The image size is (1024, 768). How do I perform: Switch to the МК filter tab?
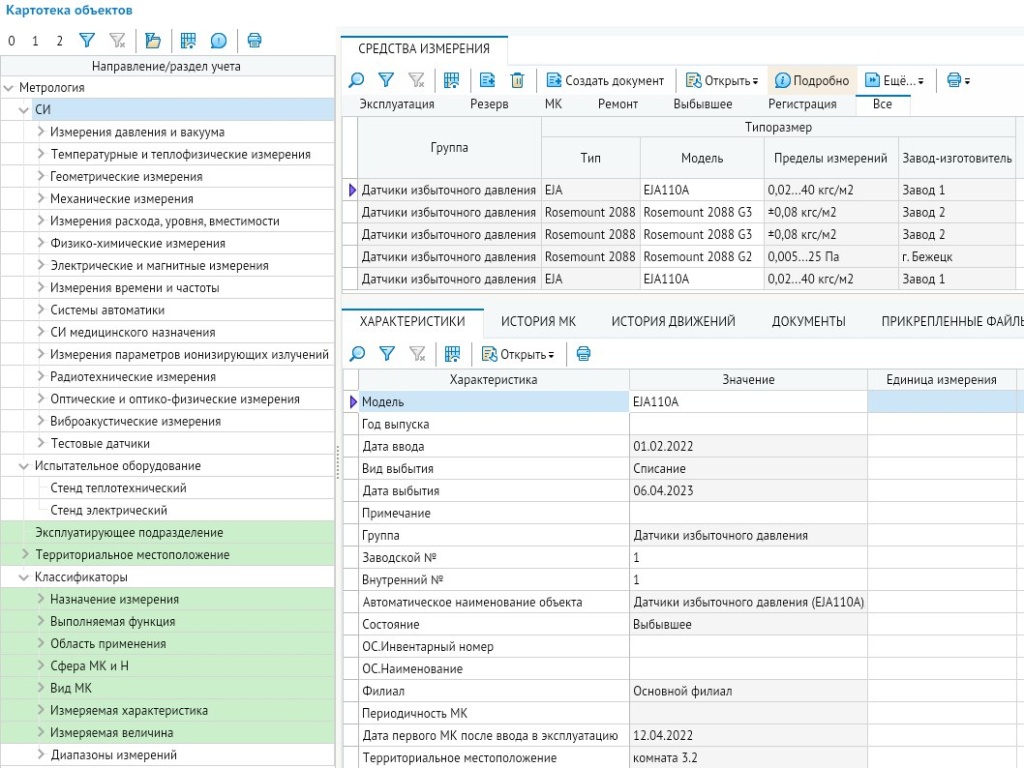pyautogui.click(x=553, y=104)
